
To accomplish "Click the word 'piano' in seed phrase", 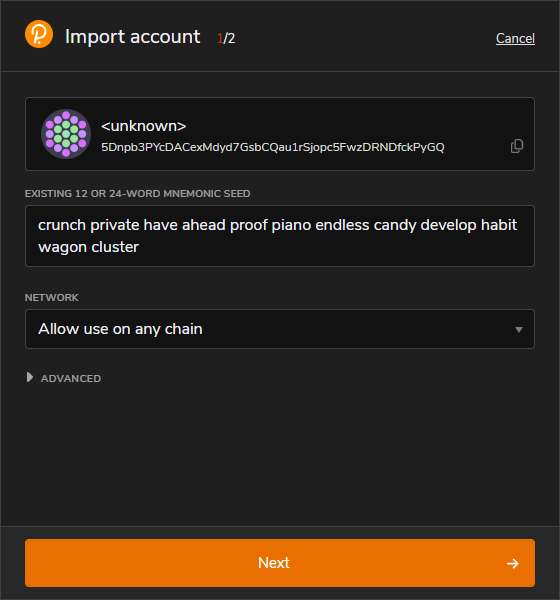I will coord(291,225).
